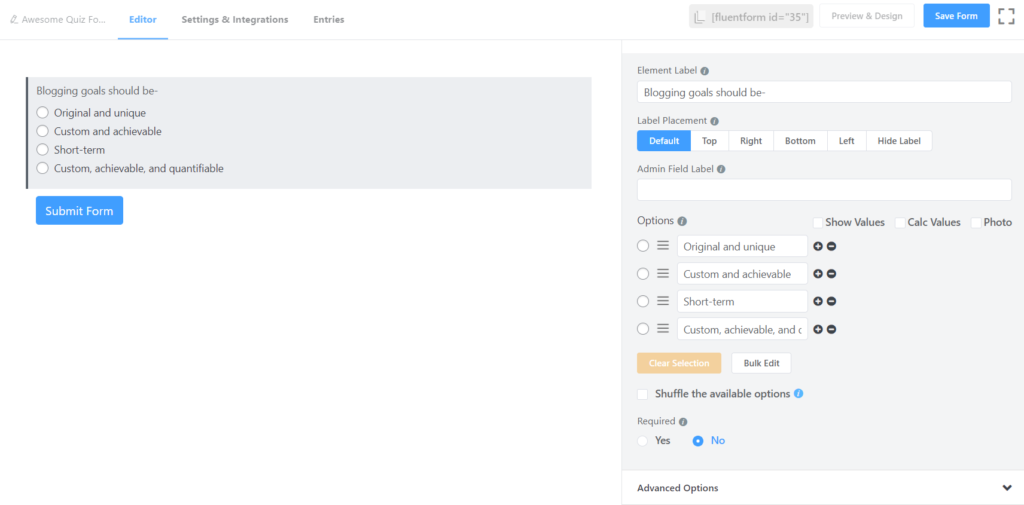1024x505 pixels.
Task: Switch to the Editor tab
Action: 142,20
